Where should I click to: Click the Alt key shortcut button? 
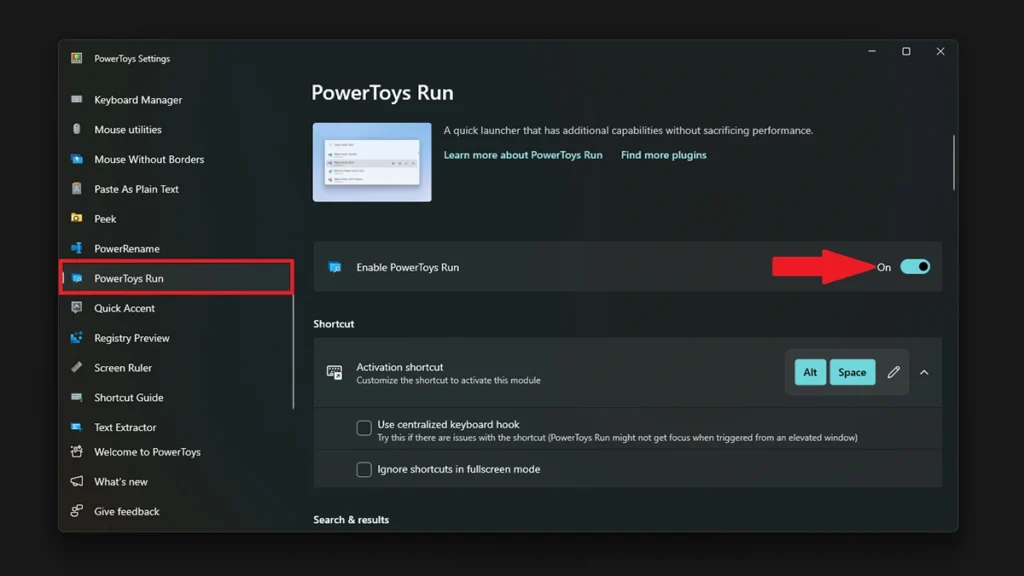pyautogui.click(x=810, y=372)
